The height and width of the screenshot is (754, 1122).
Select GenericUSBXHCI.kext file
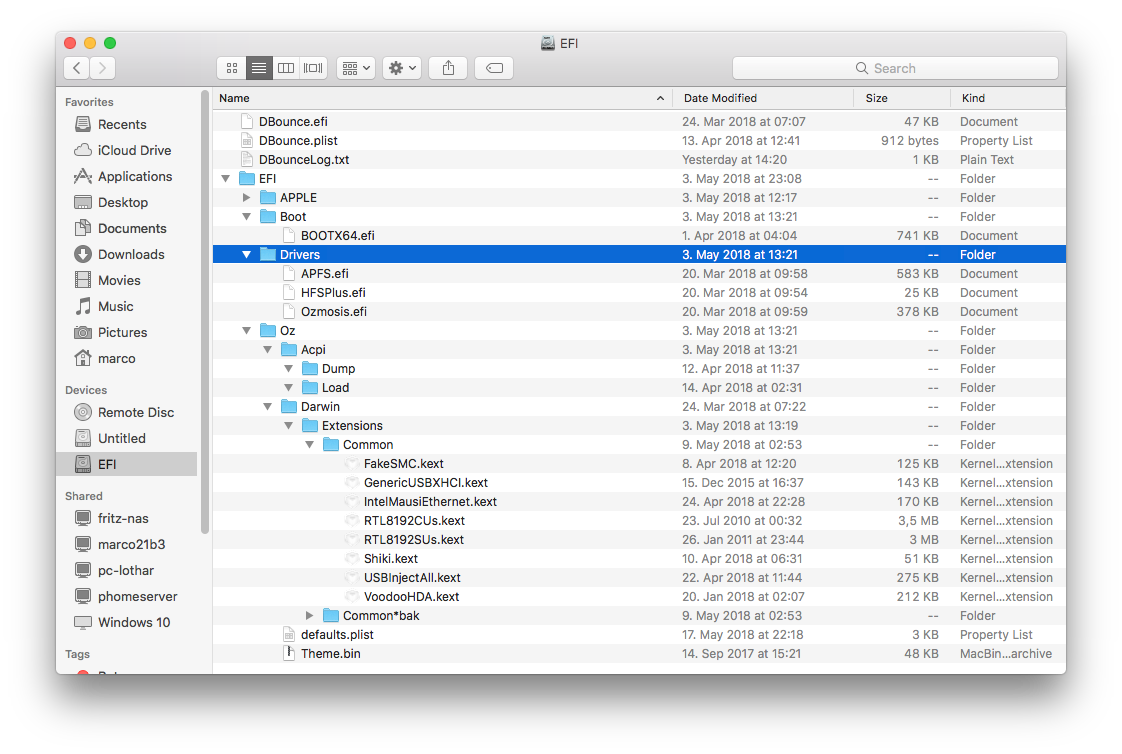point(639,483)
